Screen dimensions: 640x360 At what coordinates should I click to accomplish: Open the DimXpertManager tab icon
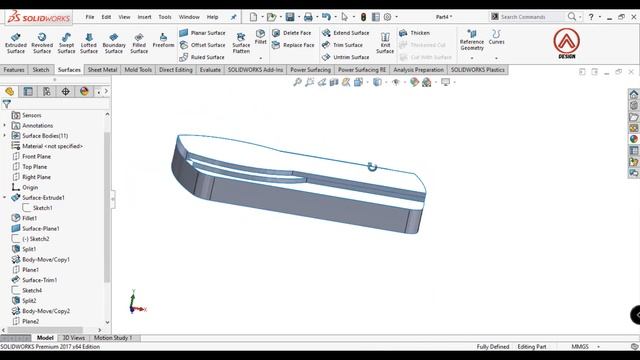coord(66,91)
